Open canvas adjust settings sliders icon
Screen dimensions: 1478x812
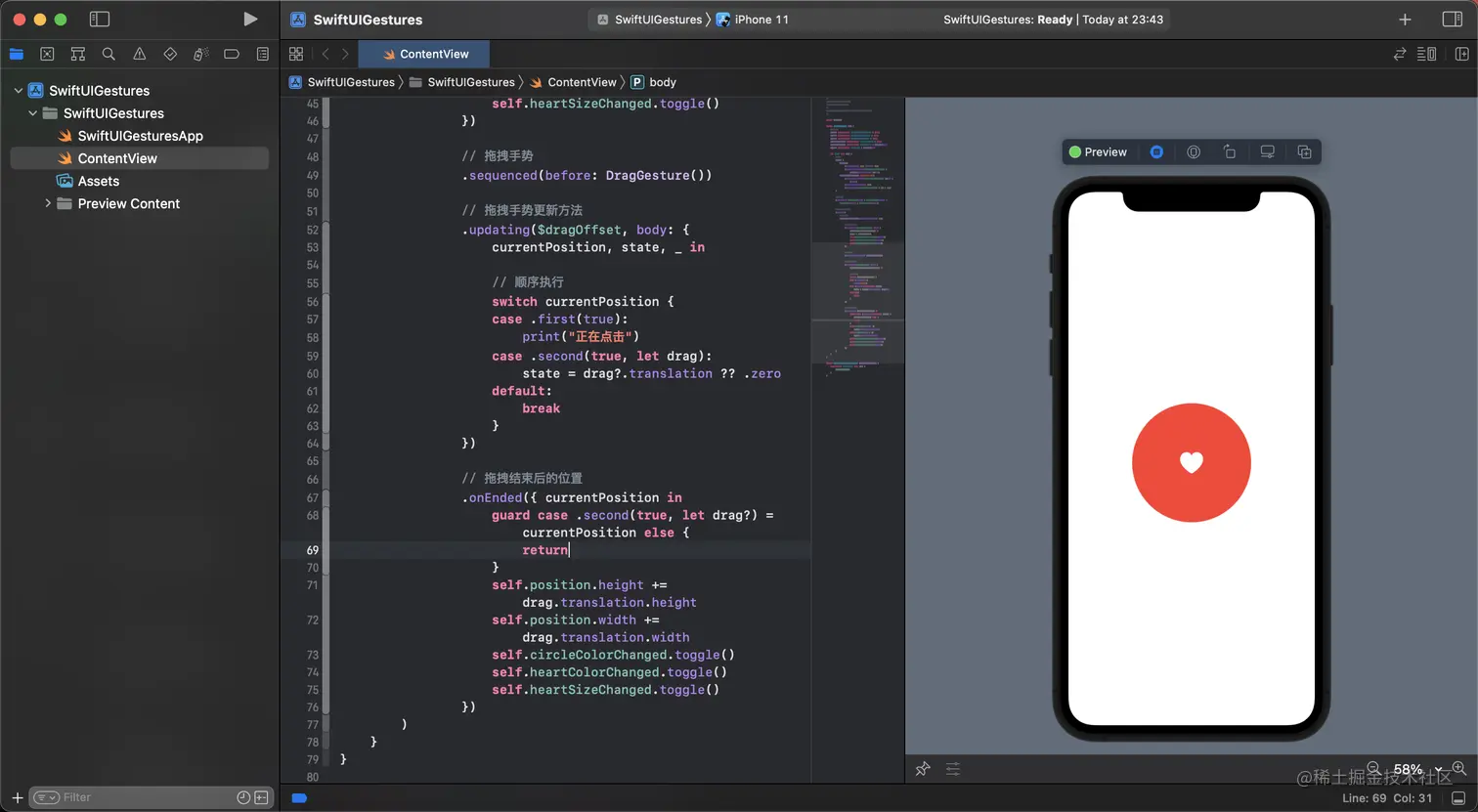(x=953, y=769)
